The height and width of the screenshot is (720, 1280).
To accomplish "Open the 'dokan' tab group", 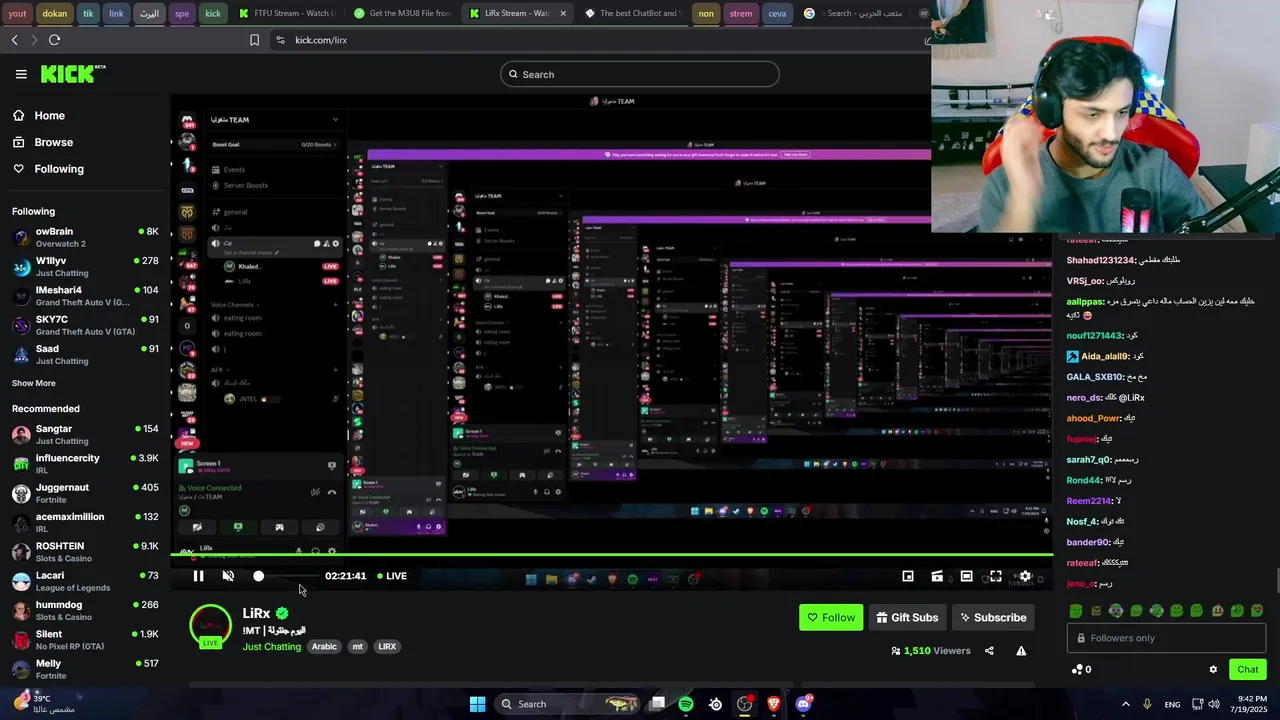I will (x=54, y=14).
